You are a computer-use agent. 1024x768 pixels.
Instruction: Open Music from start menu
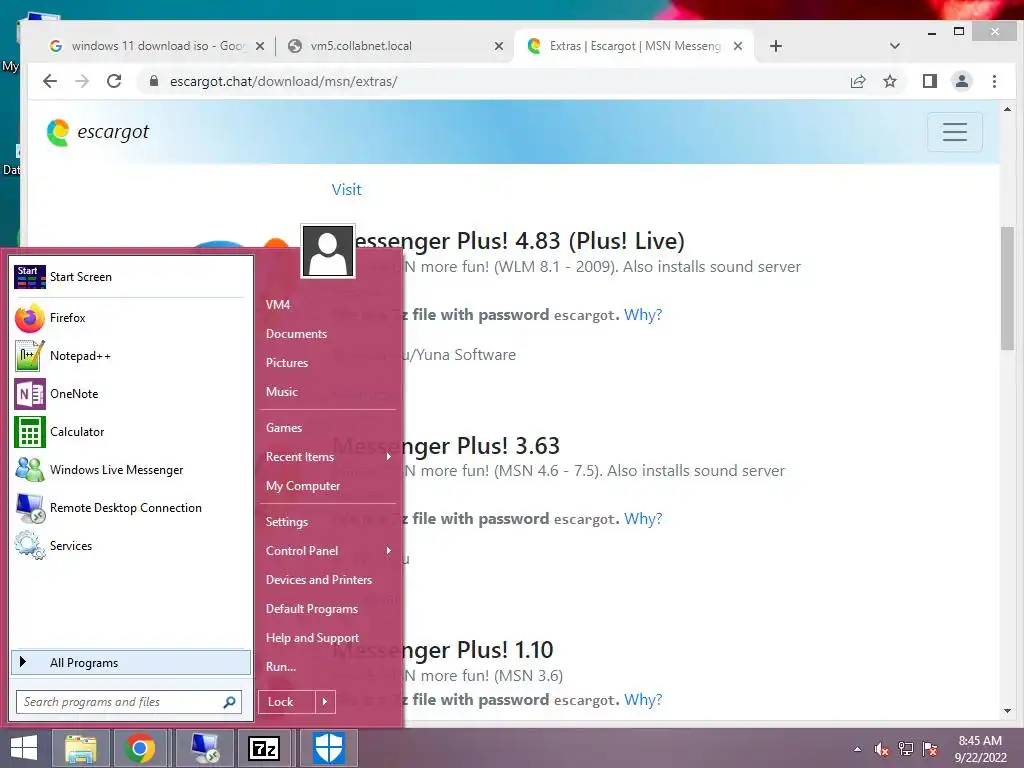pos(281,392)
